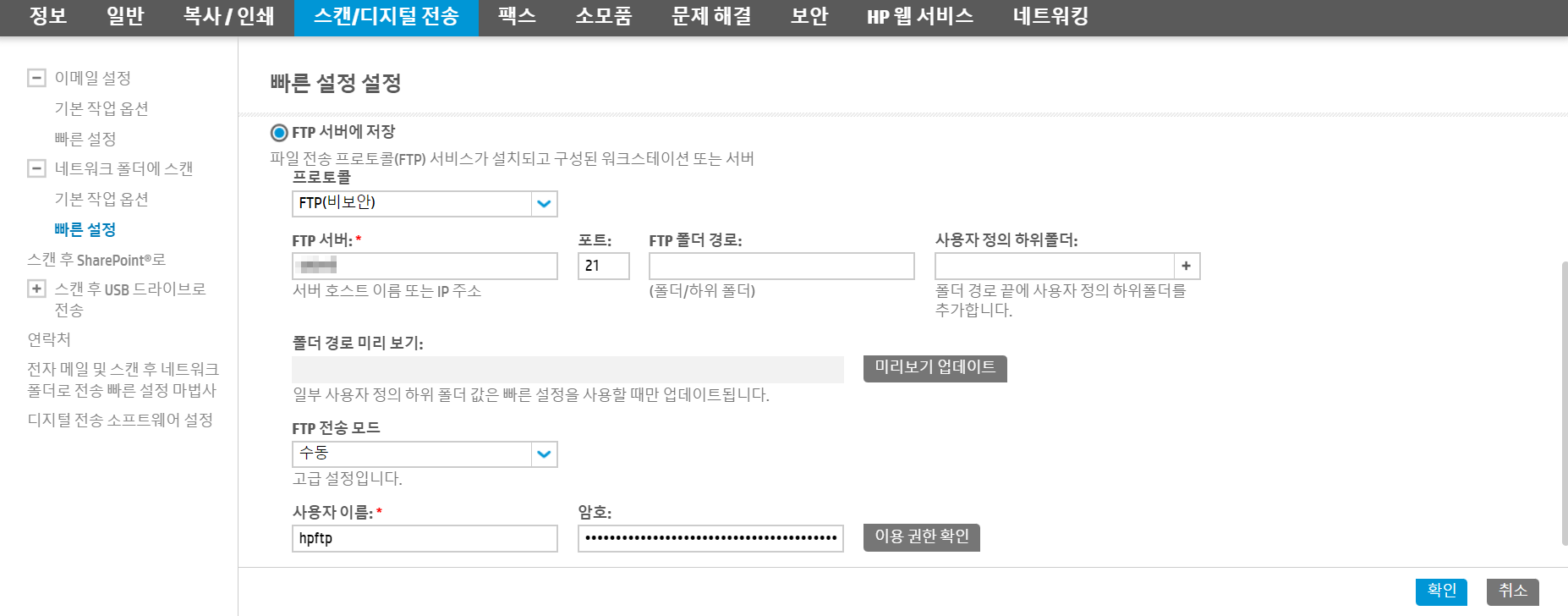
Task: Click the 포트 number field
Action: (x=603, y=266)
